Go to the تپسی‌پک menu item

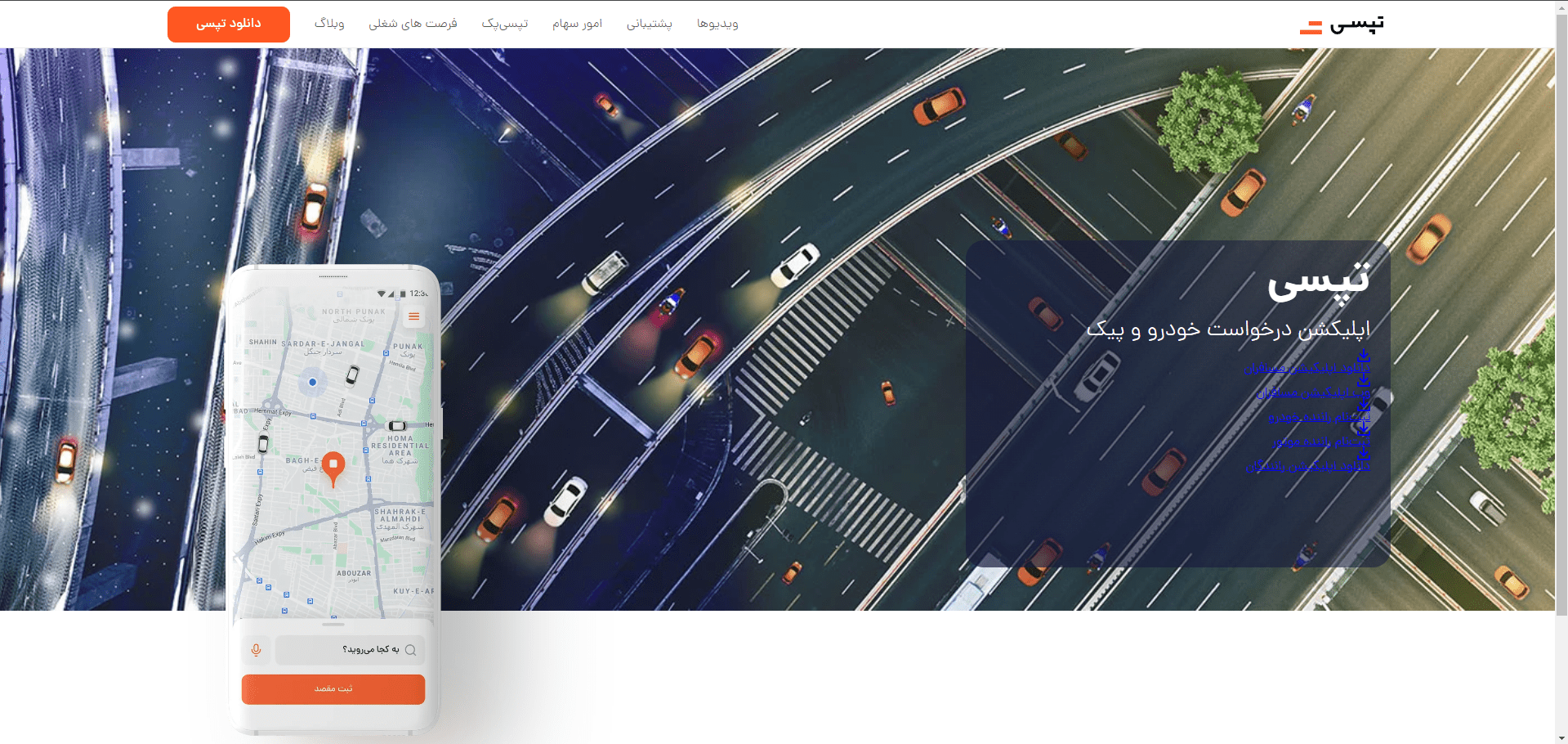[505, 24]
